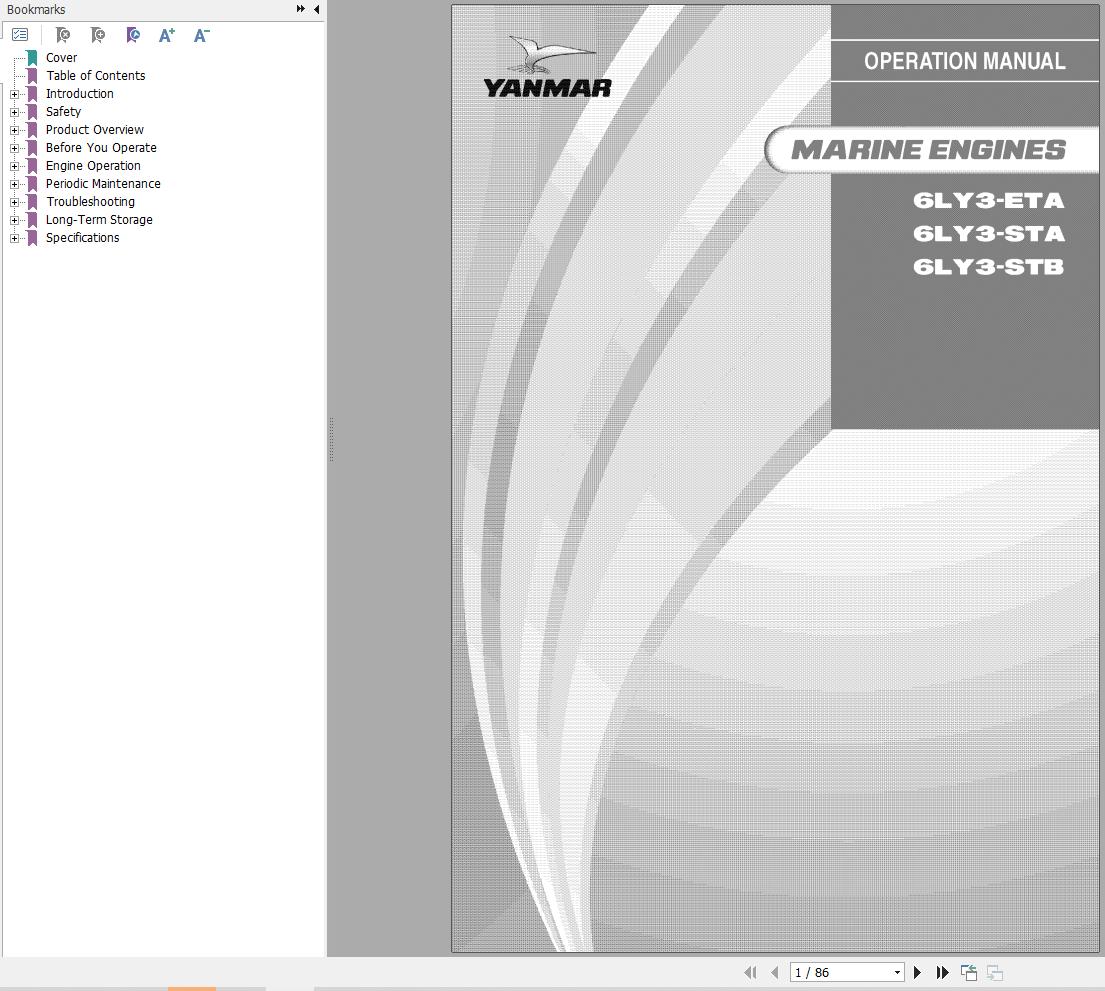Click the delete bookmark icon
1105x991 pixels.
point(62,35)
